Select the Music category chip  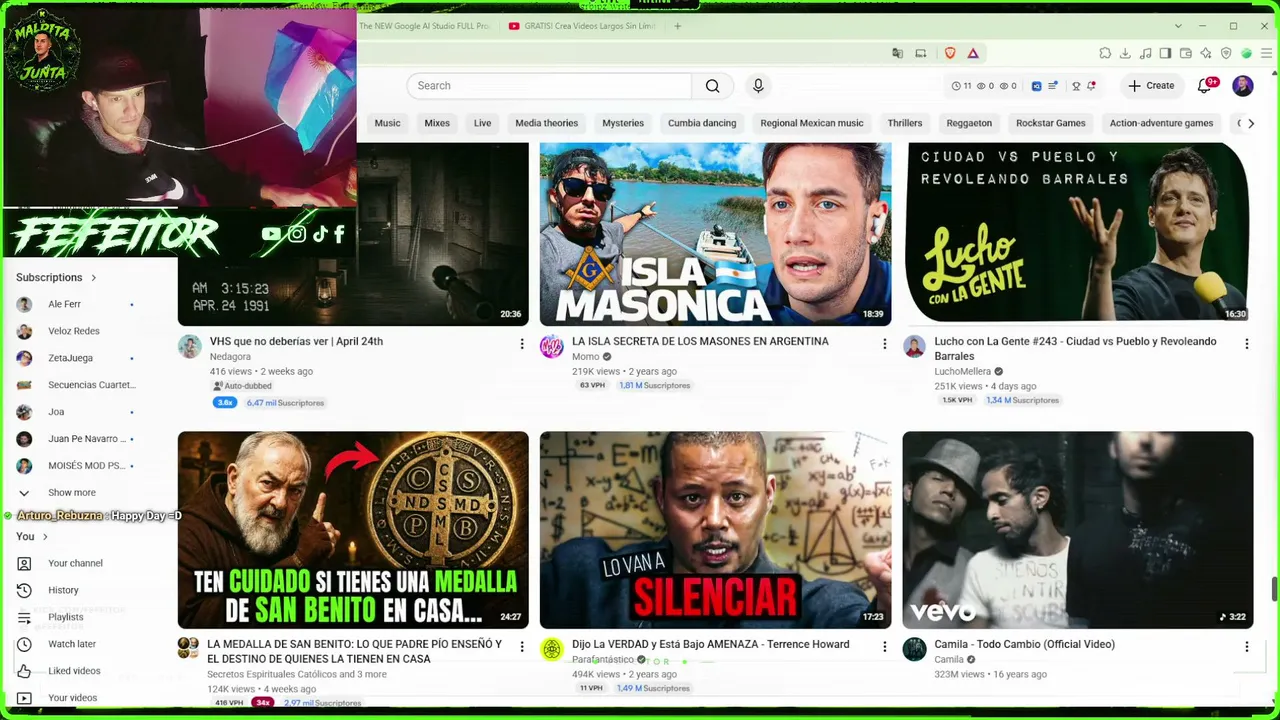(x=387, y=123)
